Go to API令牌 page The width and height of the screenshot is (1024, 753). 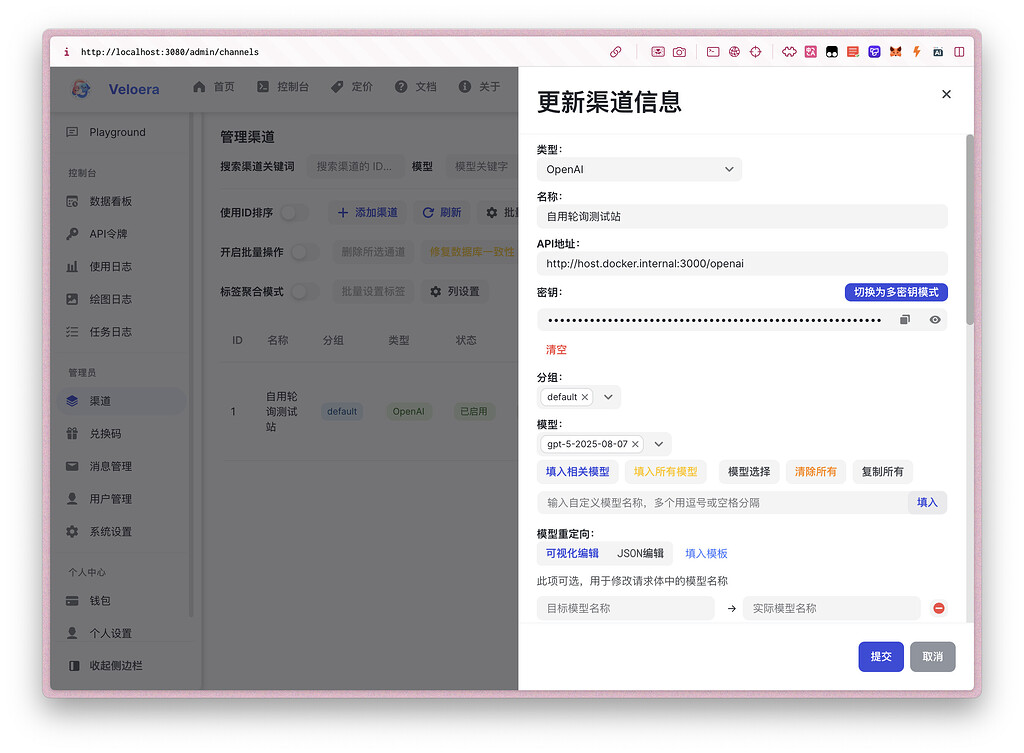(108, 234)
